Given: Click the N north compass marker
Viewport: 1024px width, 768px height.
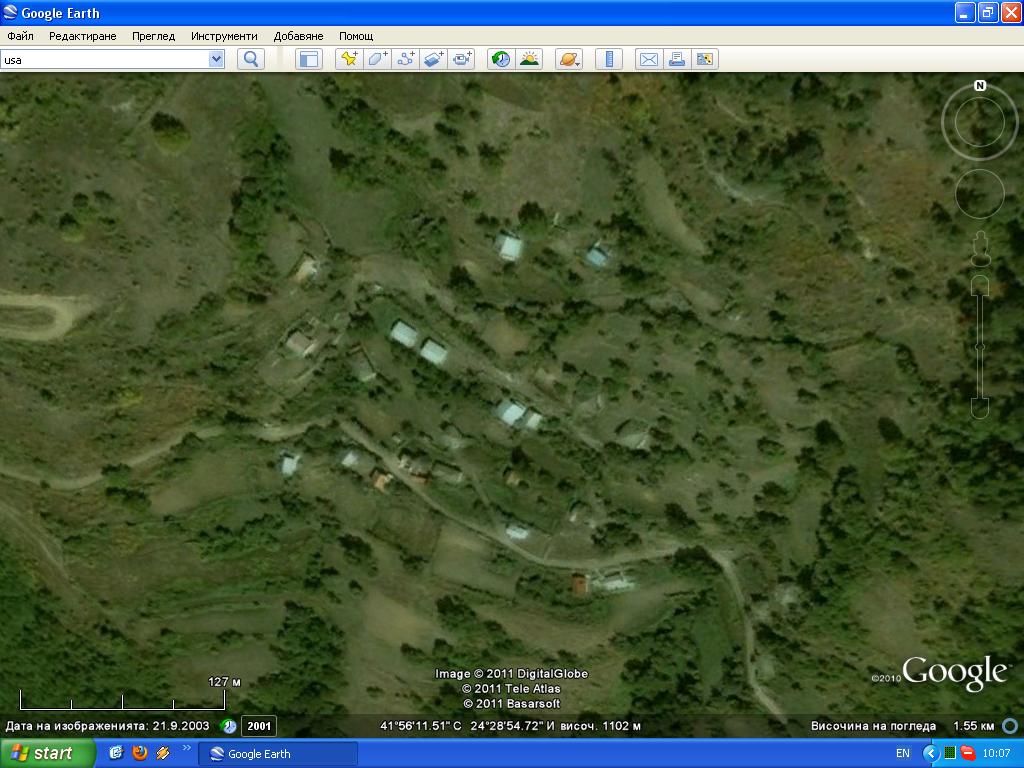Looking at the screenshot, I should pos(980,86).
